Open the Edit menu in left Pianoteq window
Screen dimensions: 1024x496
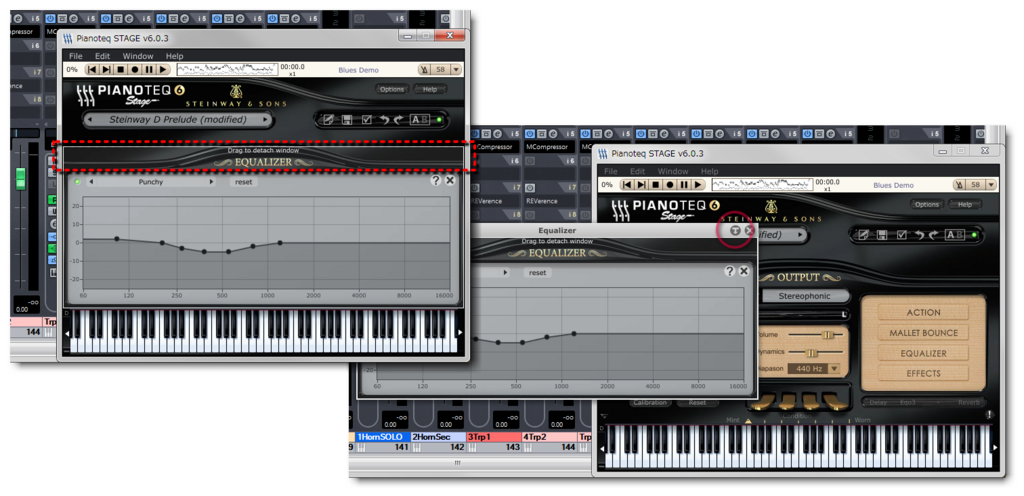tap(103, 56)
